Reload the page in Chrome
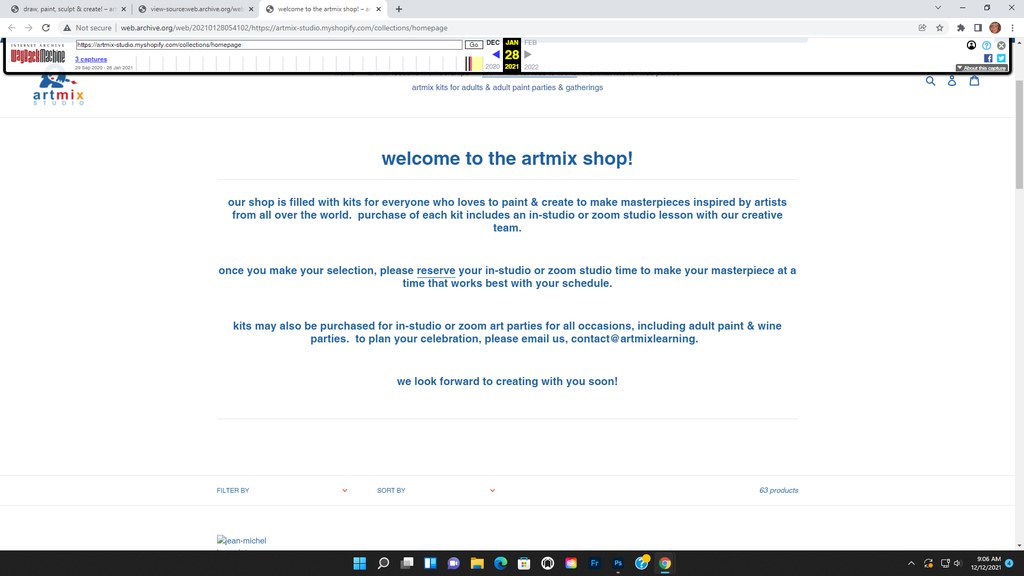Viewport: 1024px width, 576px height. (46, 27)
